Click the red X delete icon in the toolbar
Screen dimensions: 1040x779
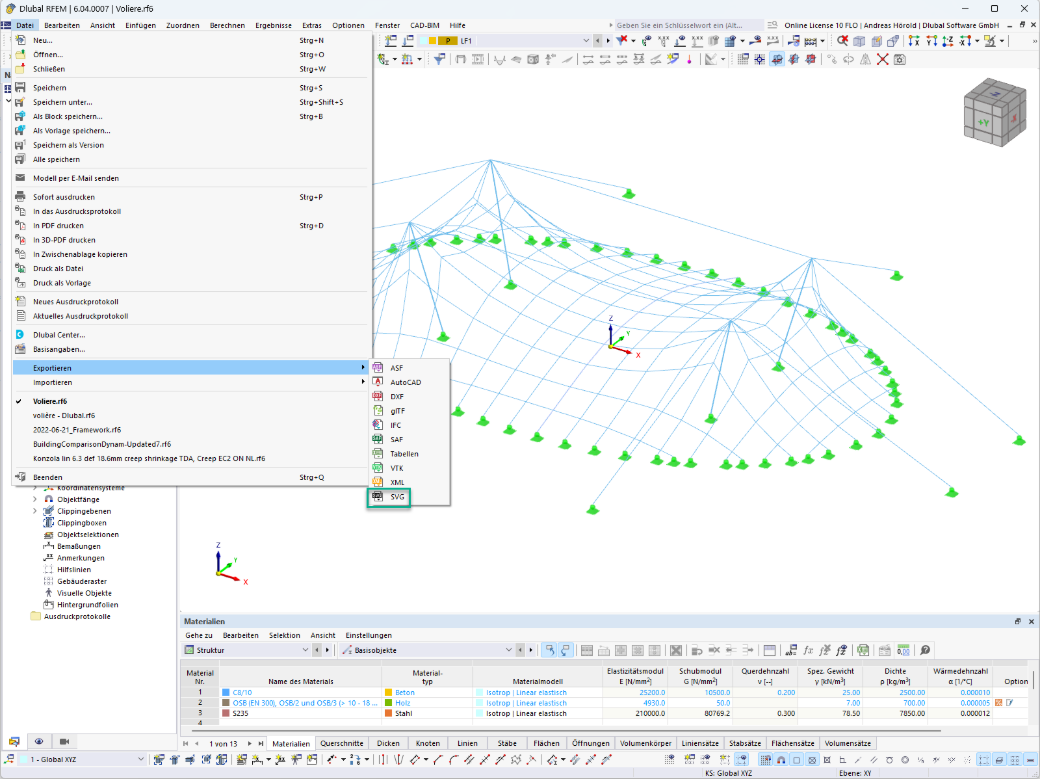point(882,60)
